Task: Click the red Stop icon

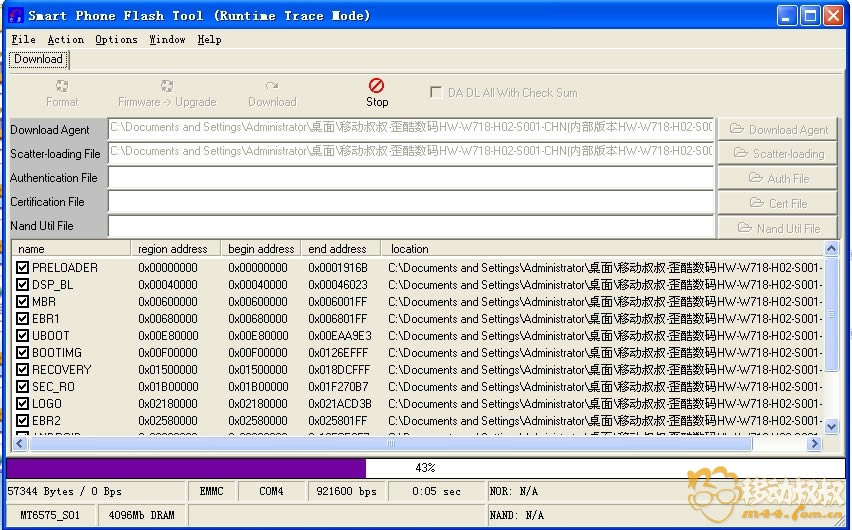Action: click(x=376, y=86)
